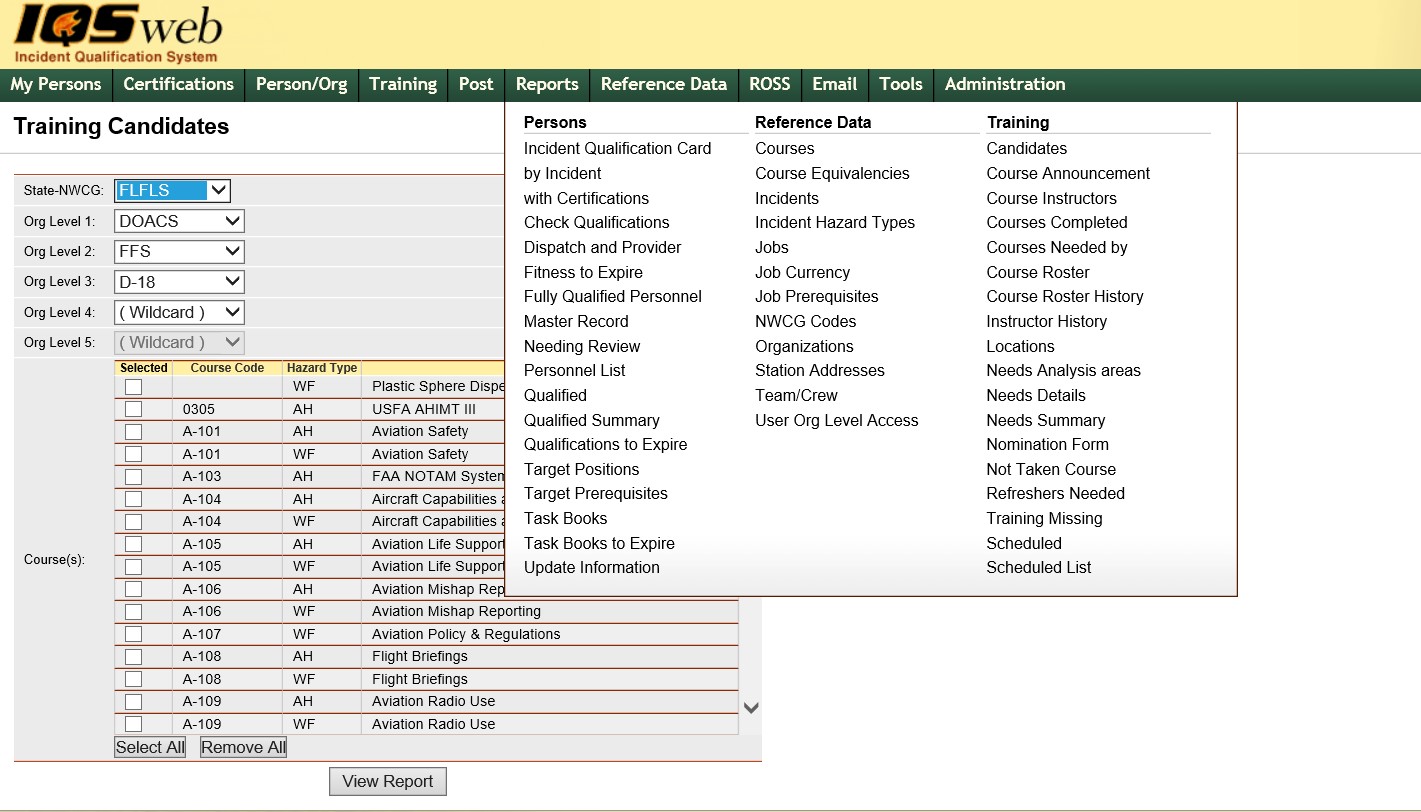
Task: Open Update Information report
Action: point(592,567)
